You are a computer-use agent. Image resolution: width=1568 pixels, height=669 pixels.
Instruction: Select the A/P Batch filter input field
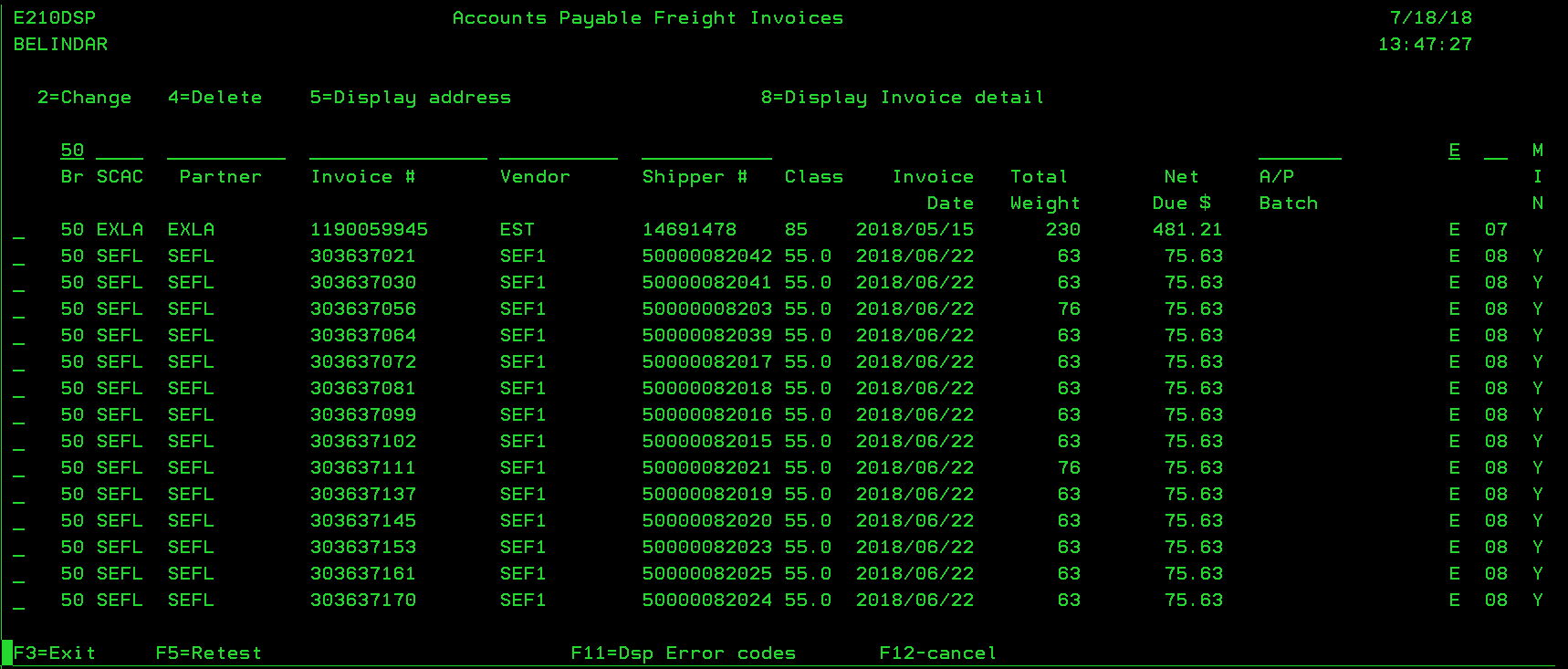[1300, 151]
